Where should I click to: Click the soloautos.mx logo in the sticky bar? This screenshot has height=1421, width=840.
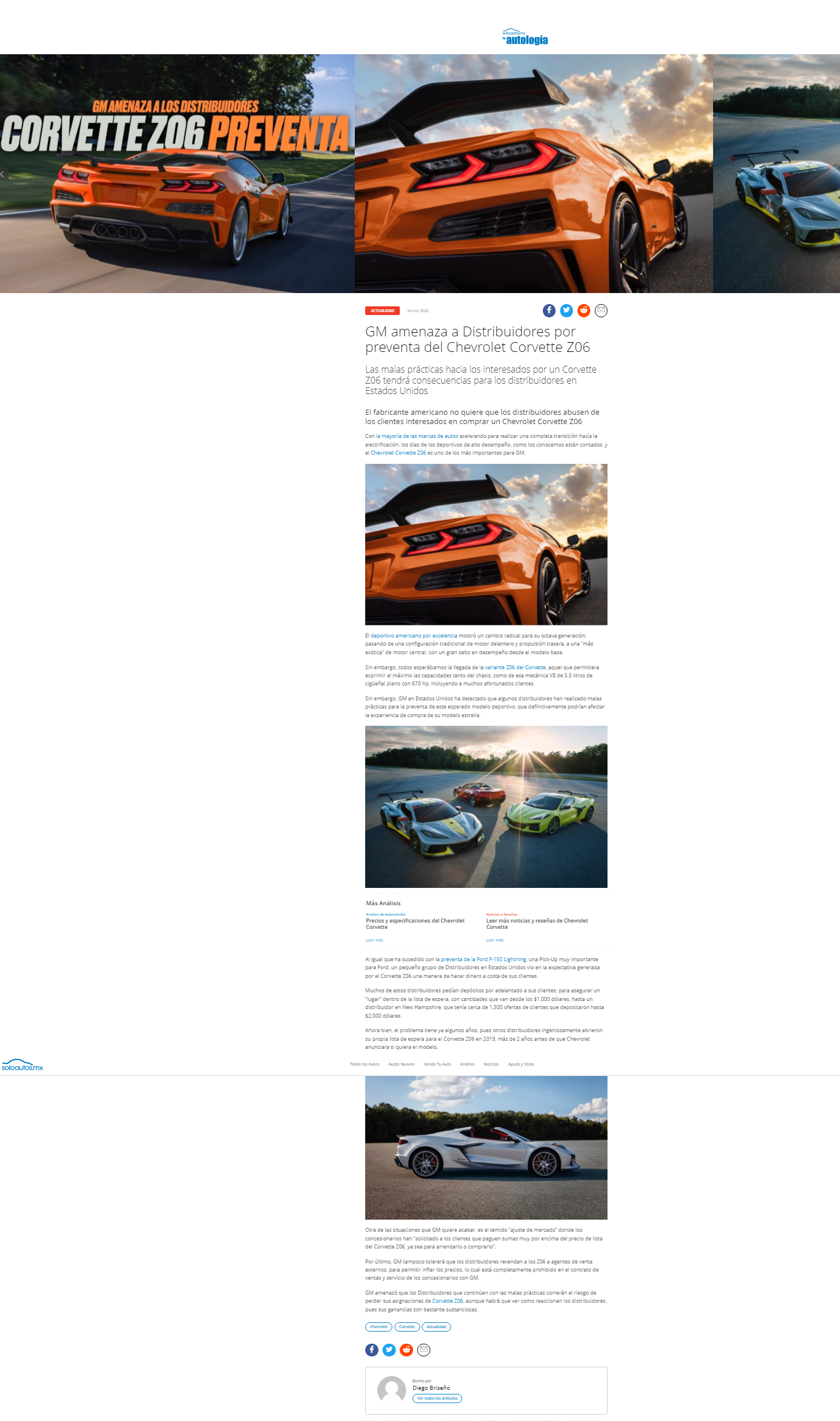coord(22,1065)
